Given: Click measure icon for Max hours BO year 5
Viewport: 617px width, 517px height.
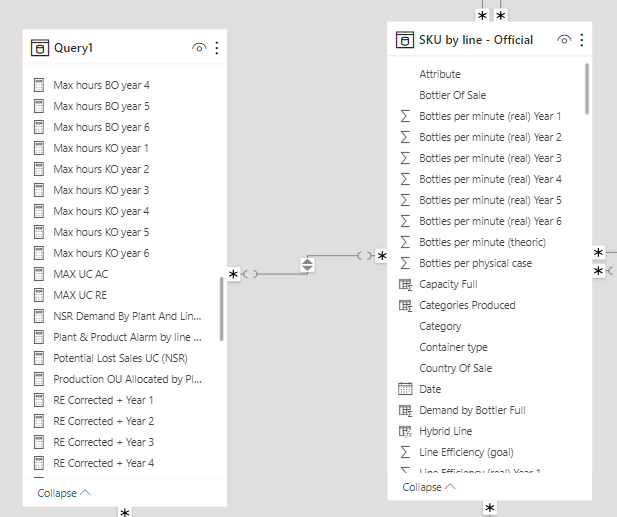Looking at the screenshot, I should pyautogui.click(x=39, y=106).
